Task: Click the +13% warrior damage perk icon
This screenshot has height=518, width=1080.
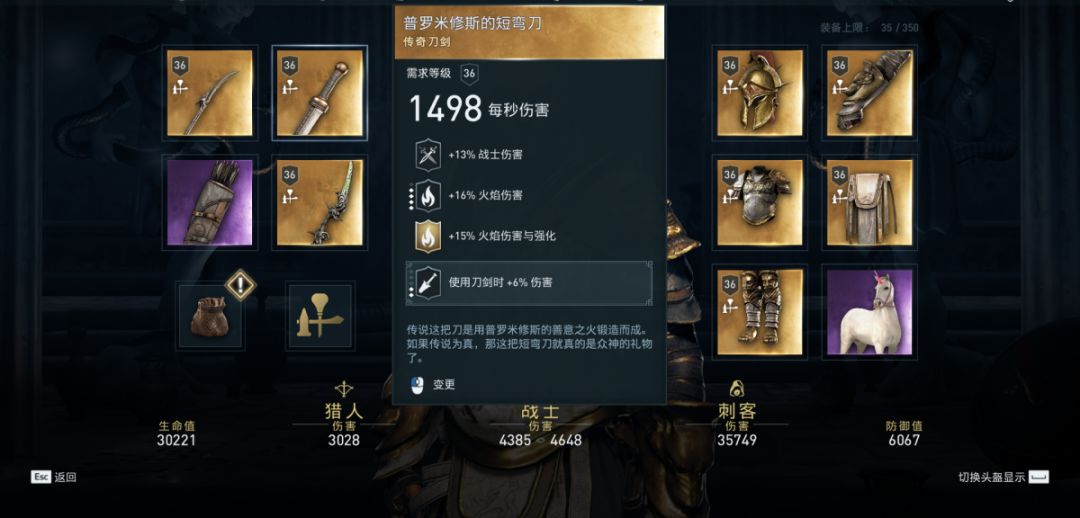Action: point(427,155)
